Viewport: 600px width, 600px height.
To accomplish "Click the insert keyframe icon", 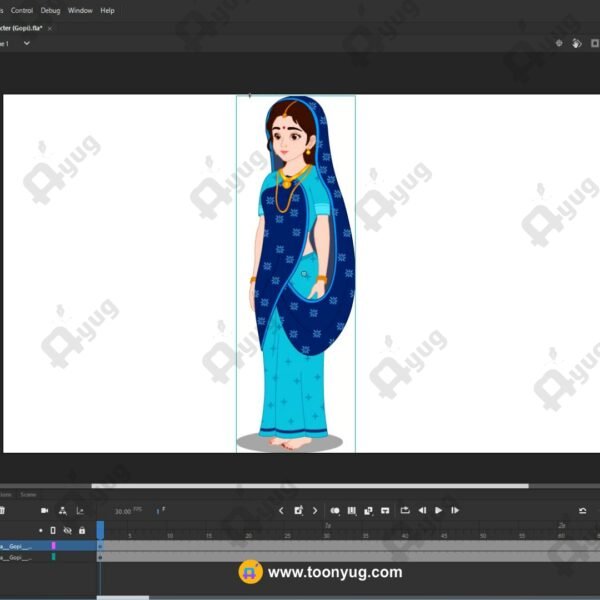I will point(298,510).
